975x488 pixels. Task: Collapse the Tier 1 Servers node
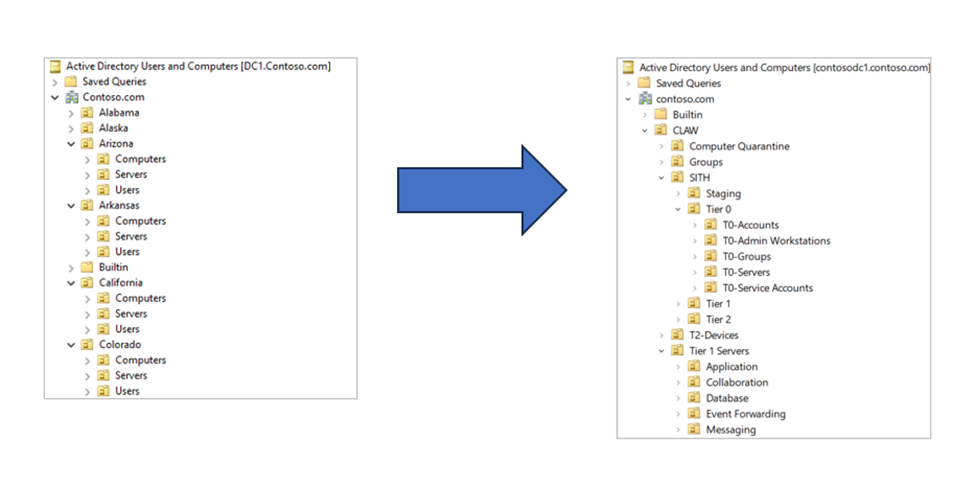(x=661, y=351)
